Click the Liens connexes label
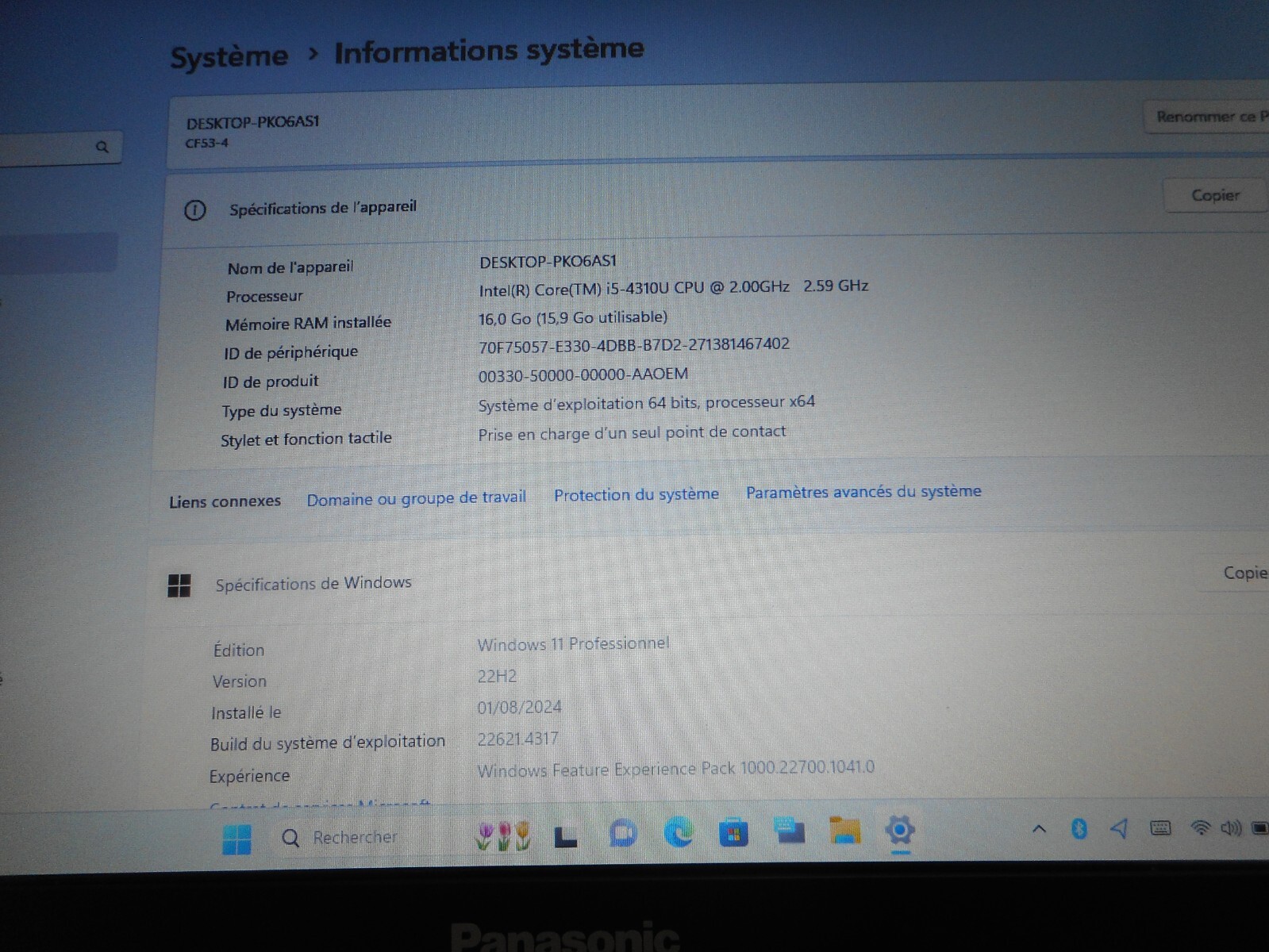Screen dimensions: 1269x952 coord(225,501)
